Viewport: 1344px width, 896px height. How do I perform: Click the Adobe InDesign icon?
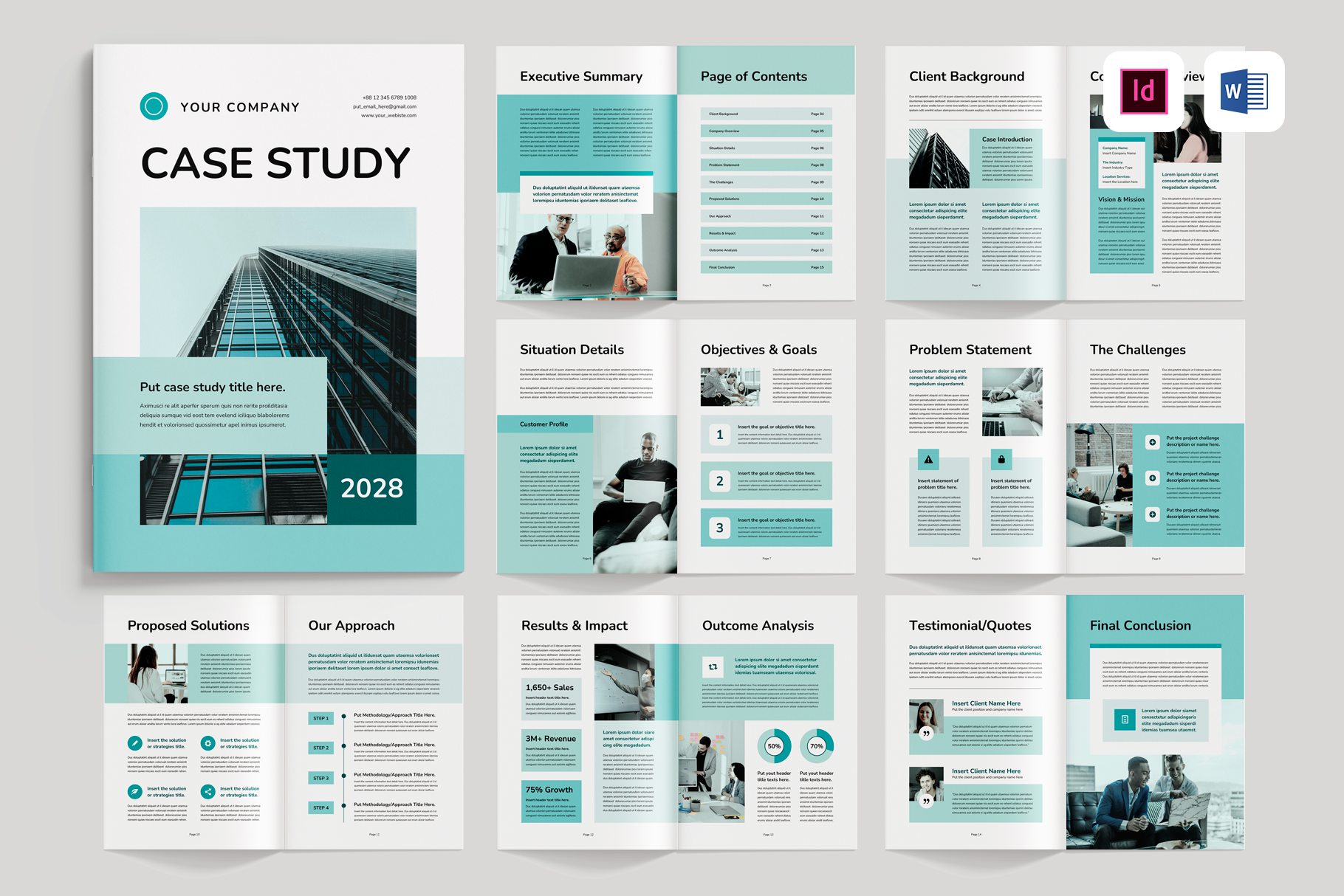click(x=1143, y=92)
